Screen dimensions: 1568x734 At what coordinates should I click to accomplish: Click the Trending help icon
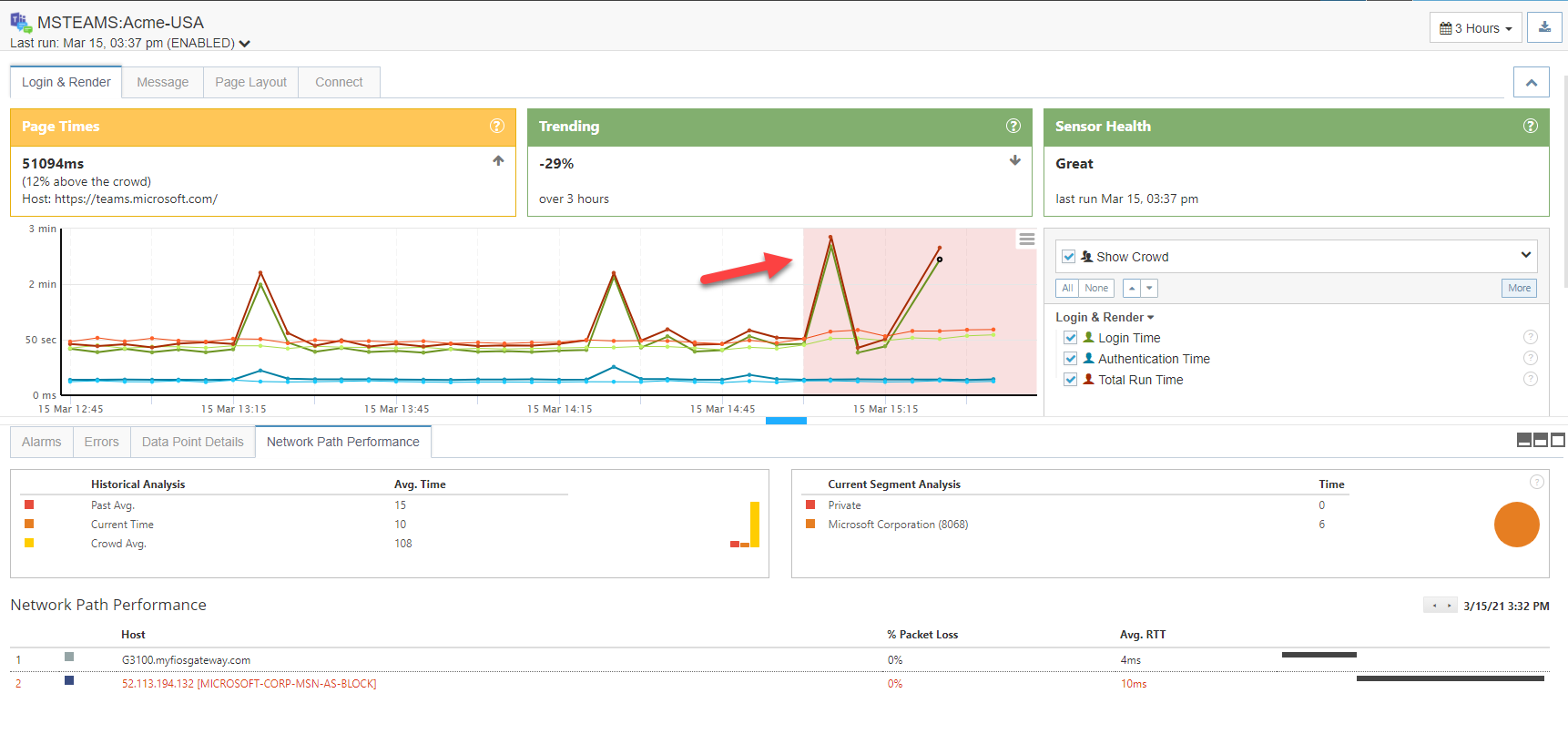coord(1013,126)
